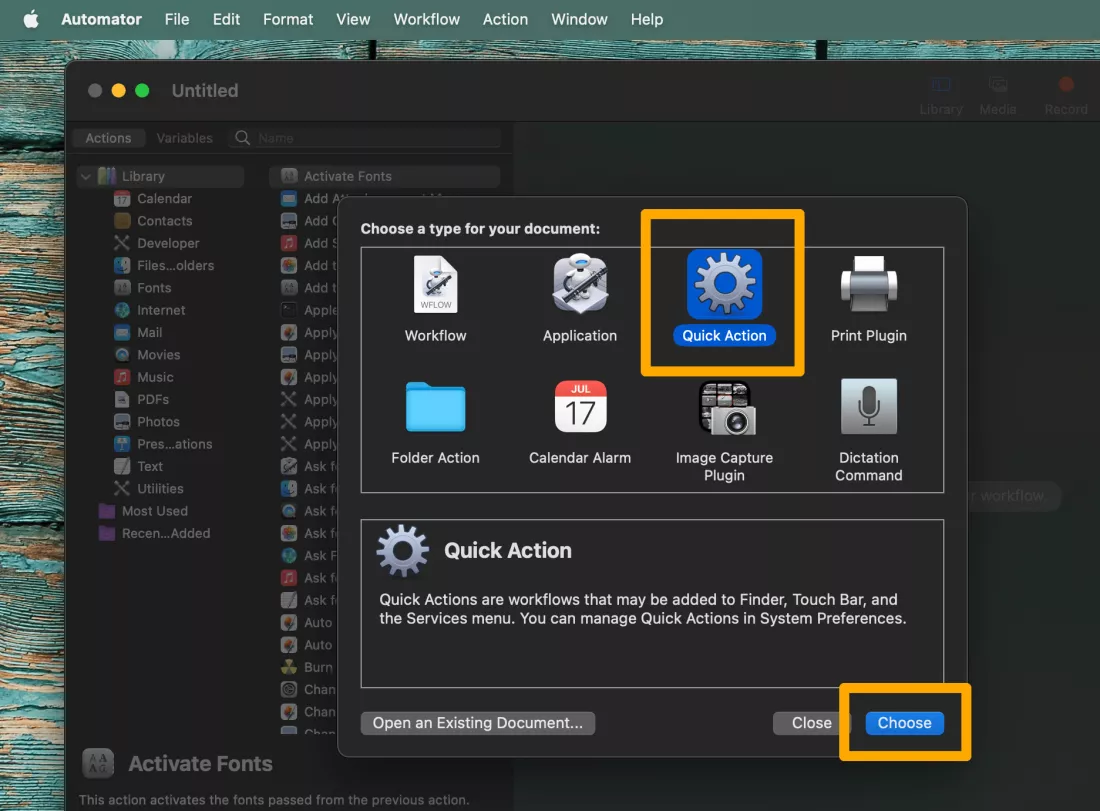Click the search magnifier icon
This screenshot has height=811, width=1100.
pos(242,138)
